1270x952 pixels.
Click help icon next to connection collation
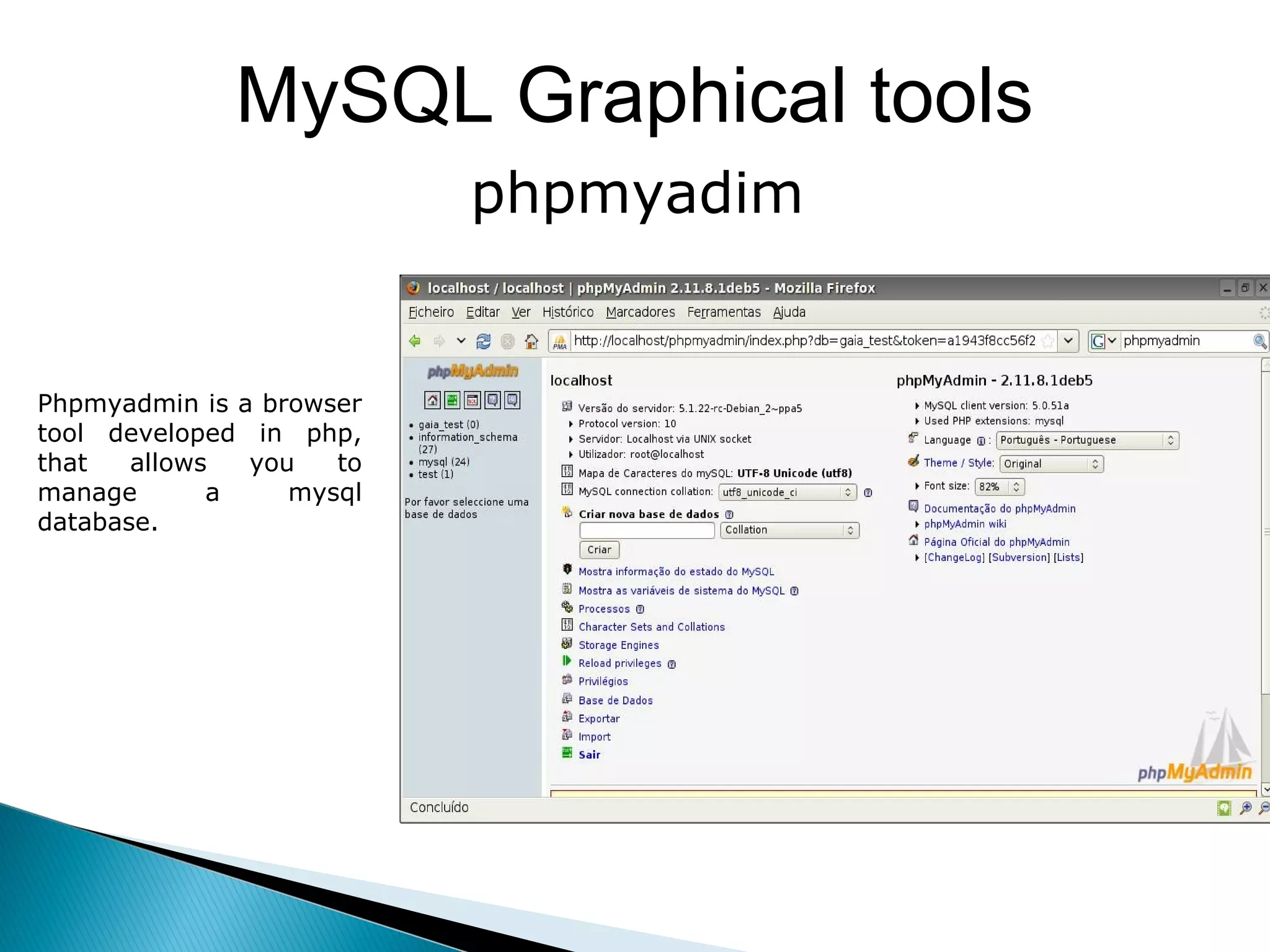tap(868, 493)
